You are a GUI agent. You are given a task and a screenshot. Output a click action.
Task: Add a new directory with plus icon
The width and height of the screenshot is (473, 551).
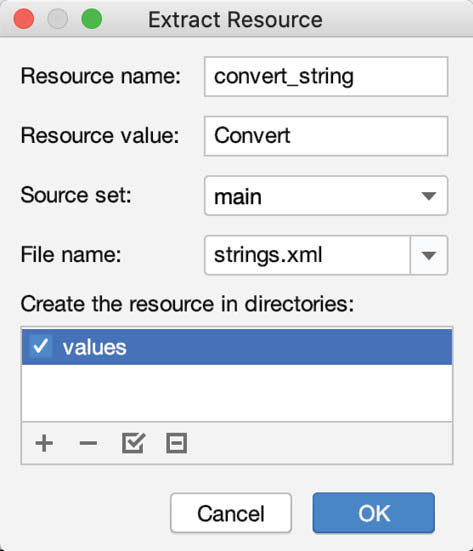[44, 443]
